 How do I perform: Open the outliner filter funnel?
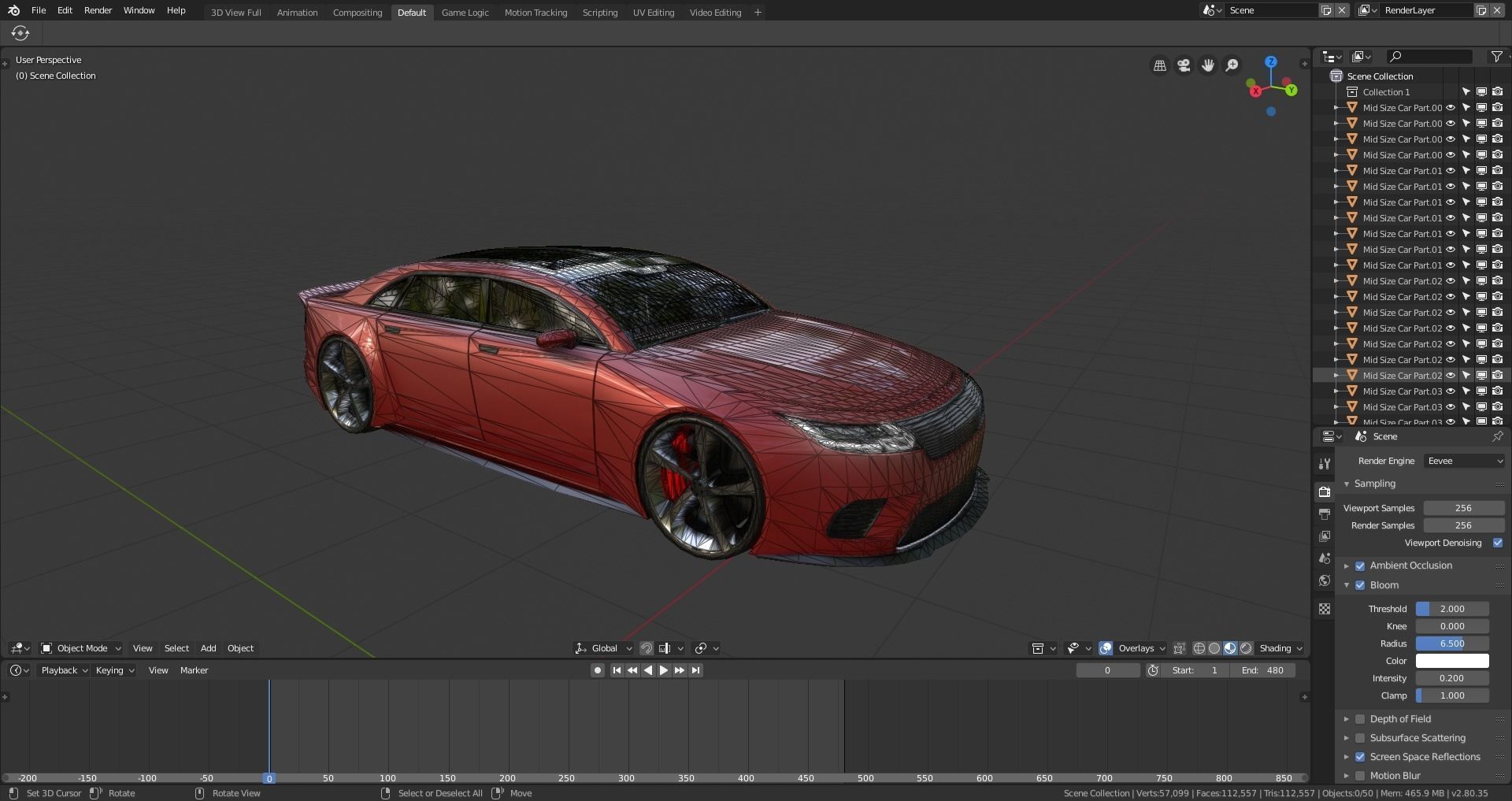1496,57
